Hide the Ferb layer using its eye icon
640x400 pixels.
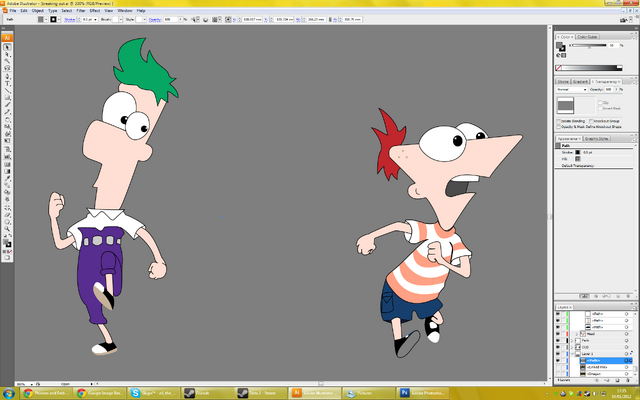click(x=558, y=340)
